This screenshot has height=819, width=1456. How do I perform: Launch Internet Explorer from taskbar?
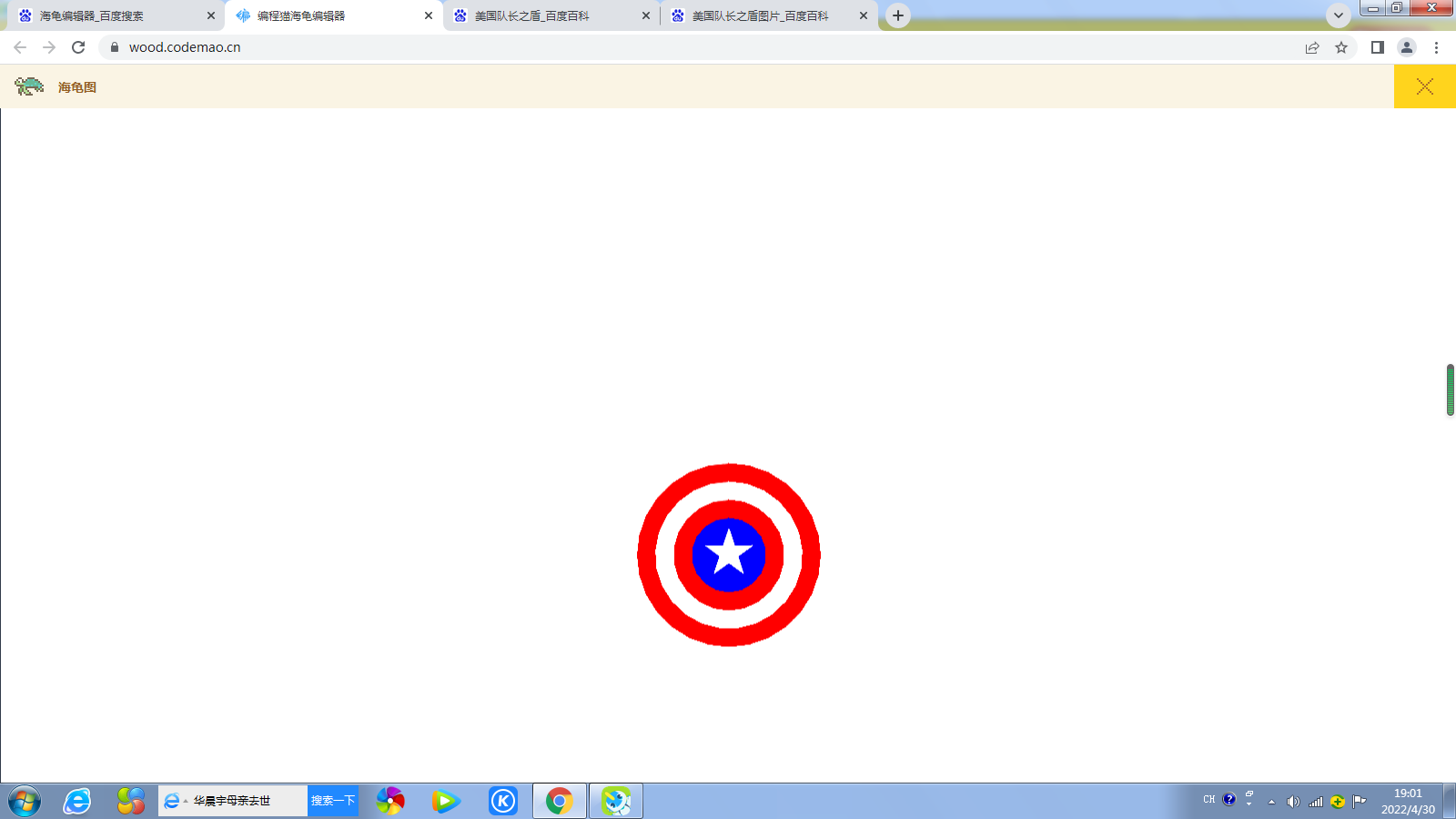point(77,801)
